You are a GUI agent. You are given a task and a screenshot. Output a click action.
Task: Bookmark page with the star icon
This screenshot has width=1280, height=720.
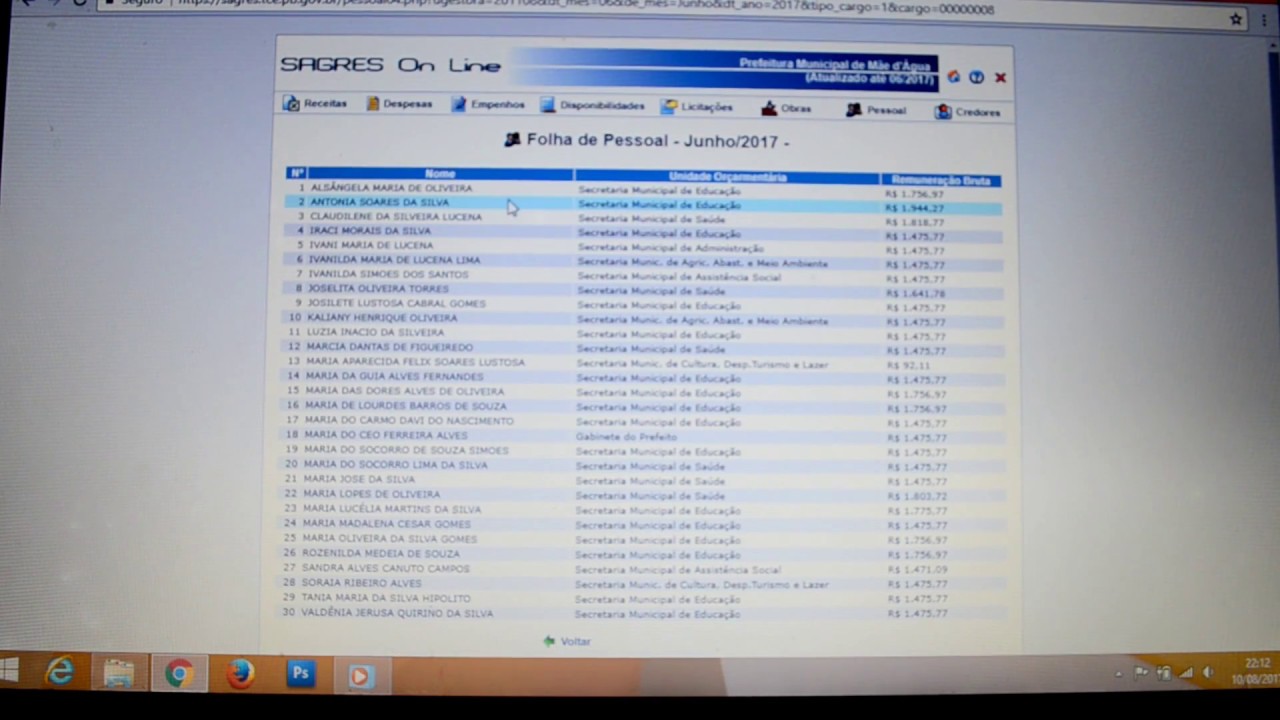click(x=1236, y=18)
